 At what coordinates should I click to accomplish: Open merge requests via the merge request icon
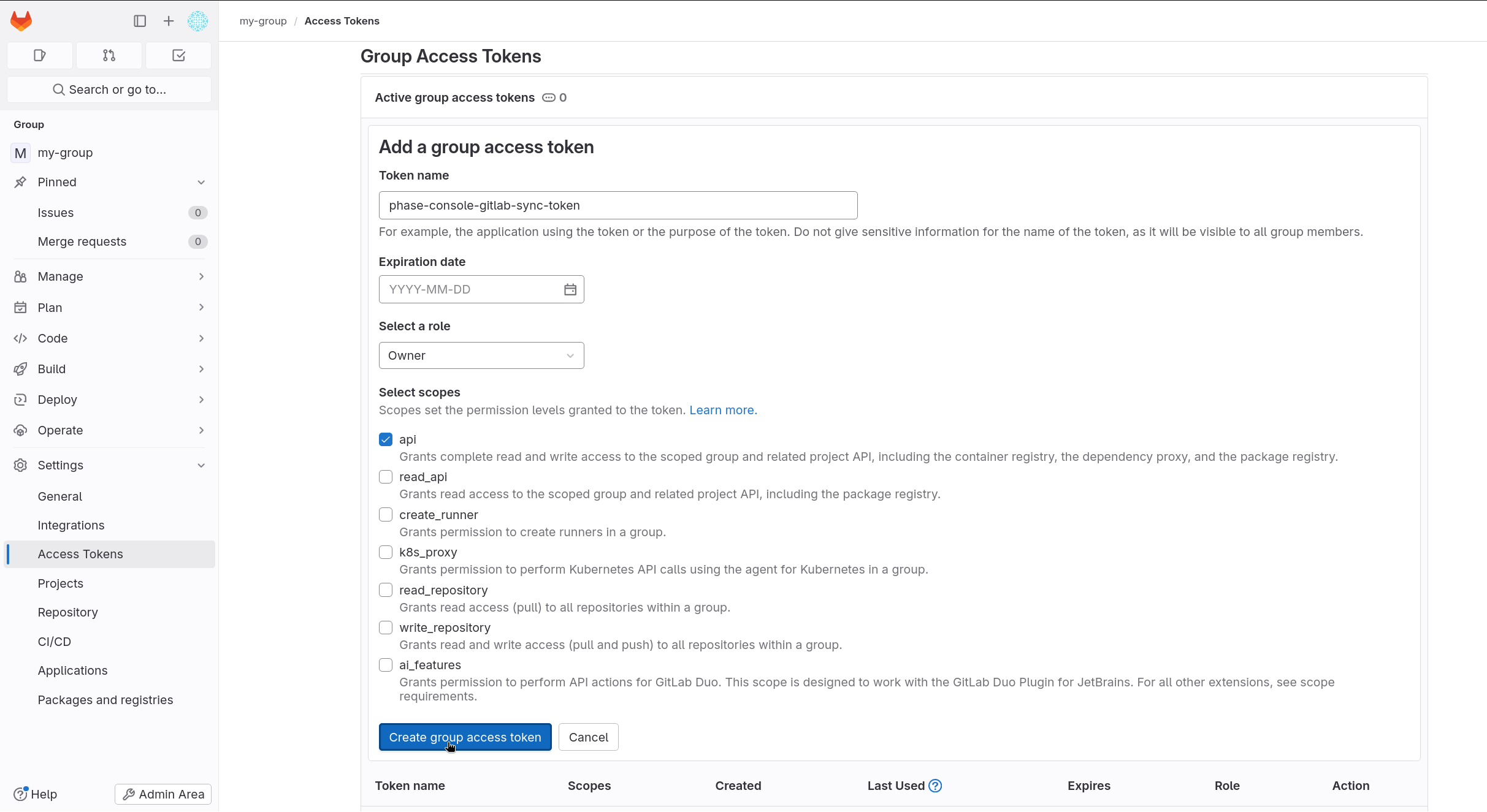[x=109, y=55]
